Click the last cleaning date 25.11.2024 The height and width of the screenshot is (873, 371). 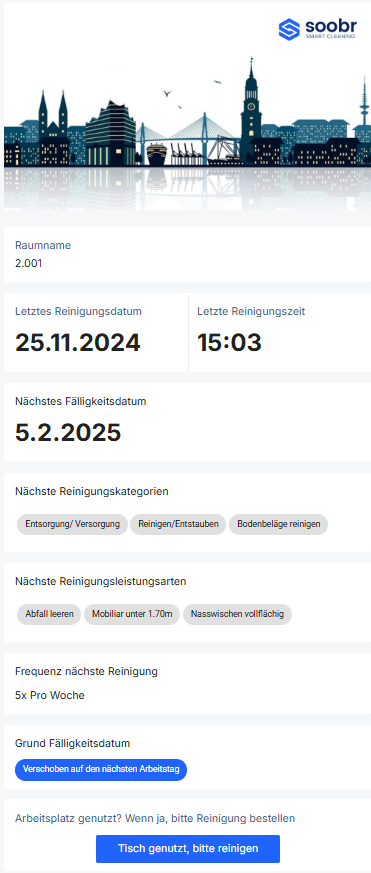pos(77,342)
